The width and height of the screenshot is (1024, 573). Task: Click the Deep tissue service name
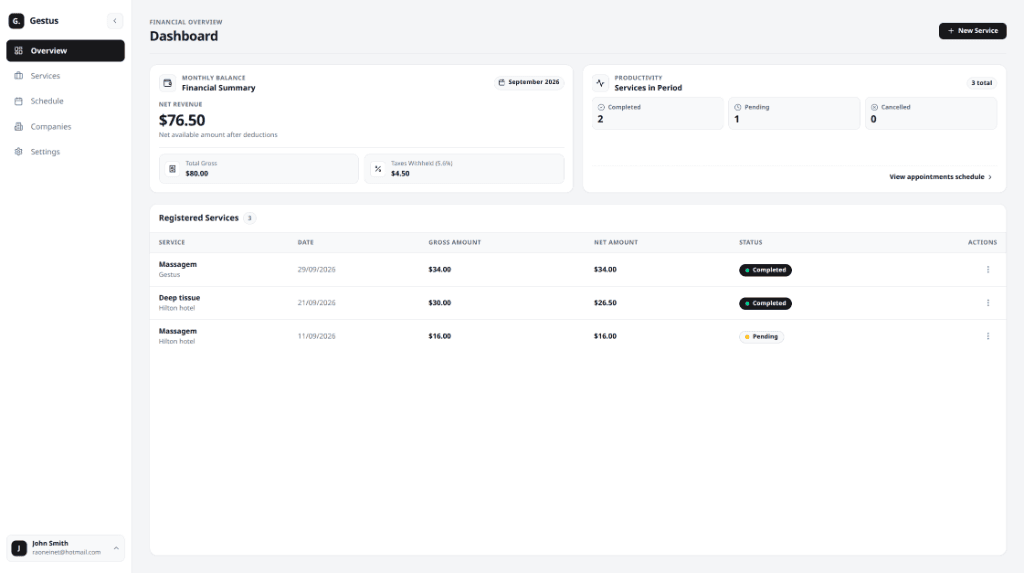pyautogui.click(x=180, y=298)
